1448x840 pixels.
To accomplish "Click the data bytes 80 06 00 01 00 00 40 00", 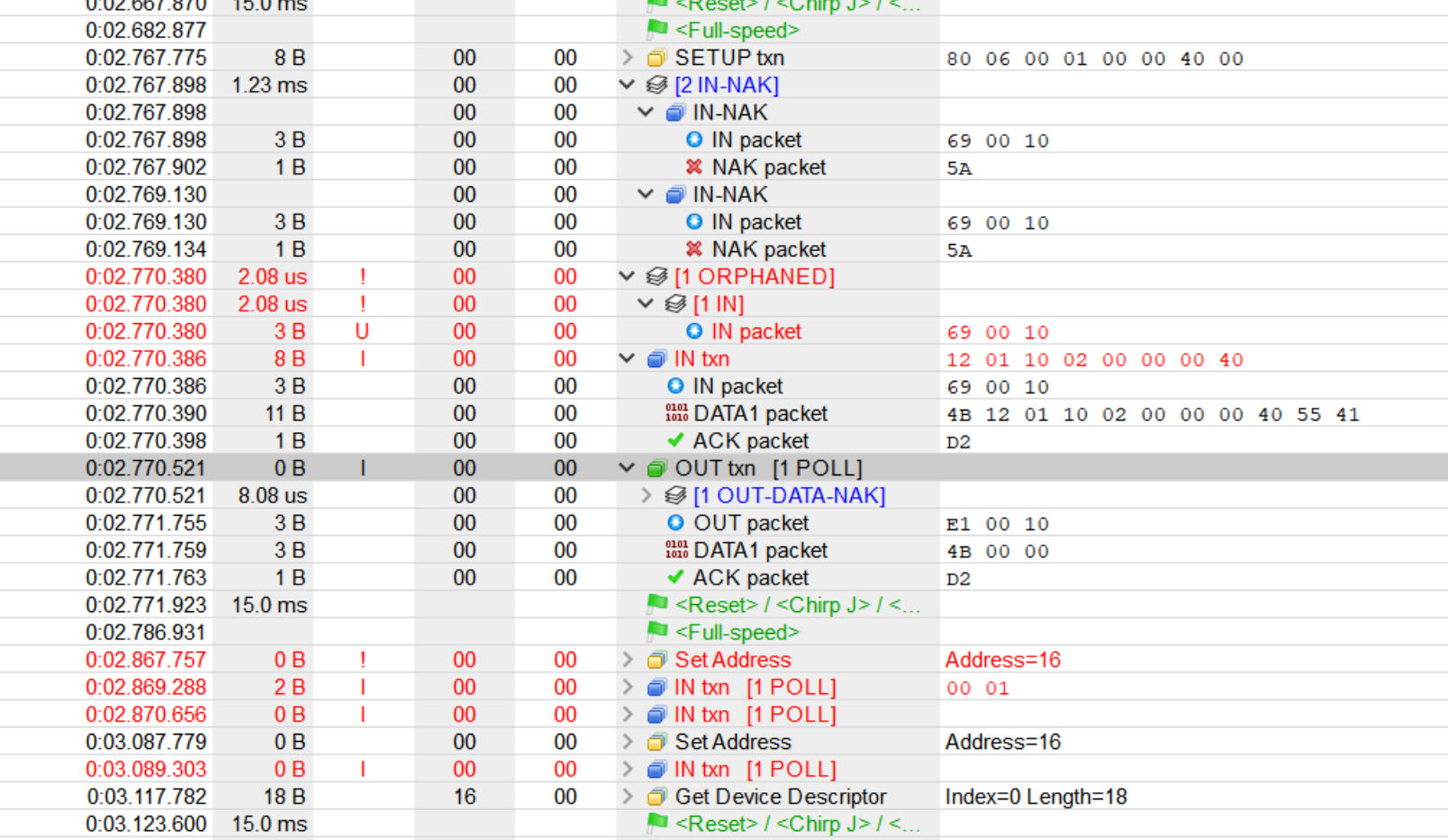I will 1094,59.
